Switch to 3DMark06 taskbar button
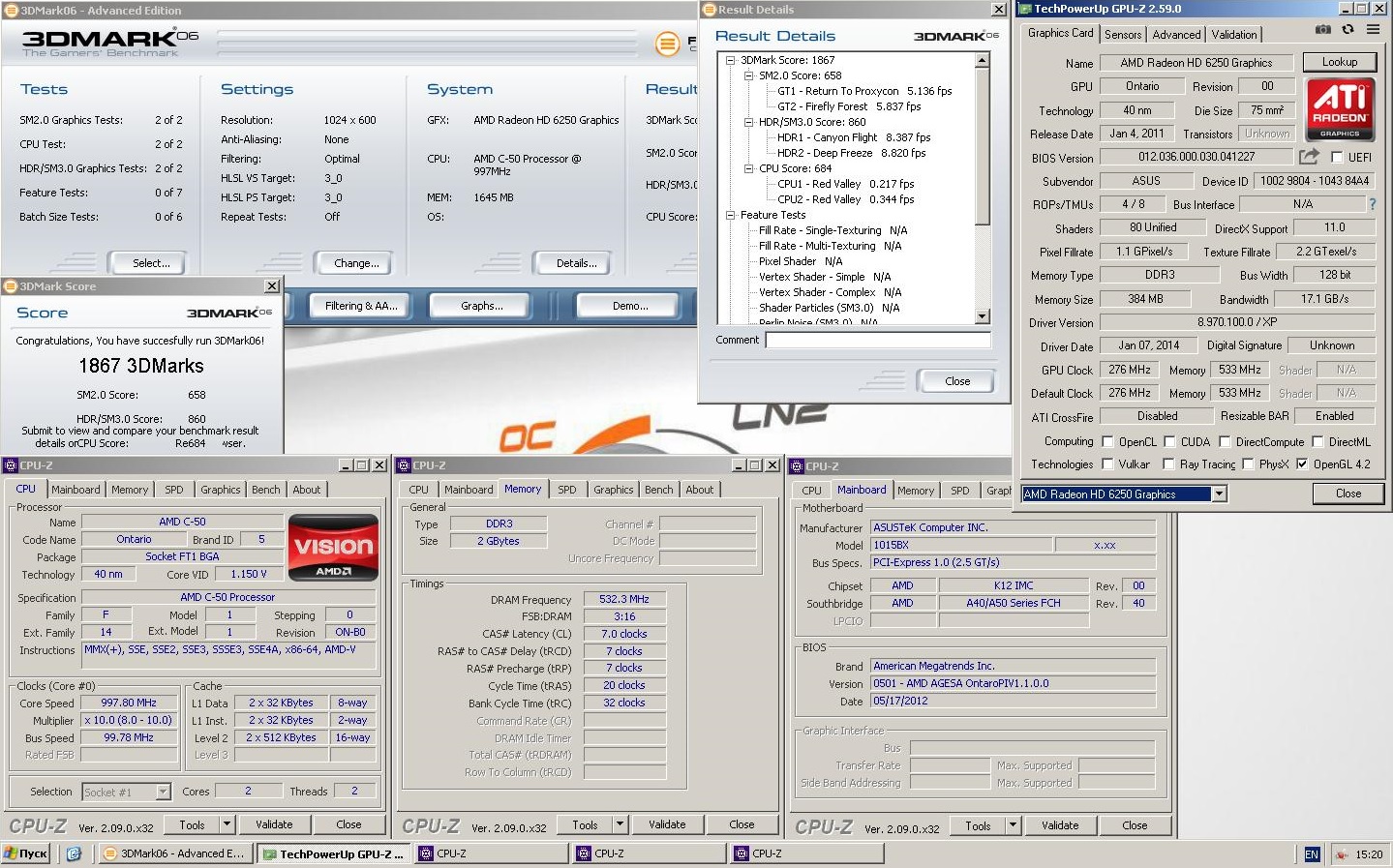The width and height of the screenshot is (1393, 868). [175, 853]
